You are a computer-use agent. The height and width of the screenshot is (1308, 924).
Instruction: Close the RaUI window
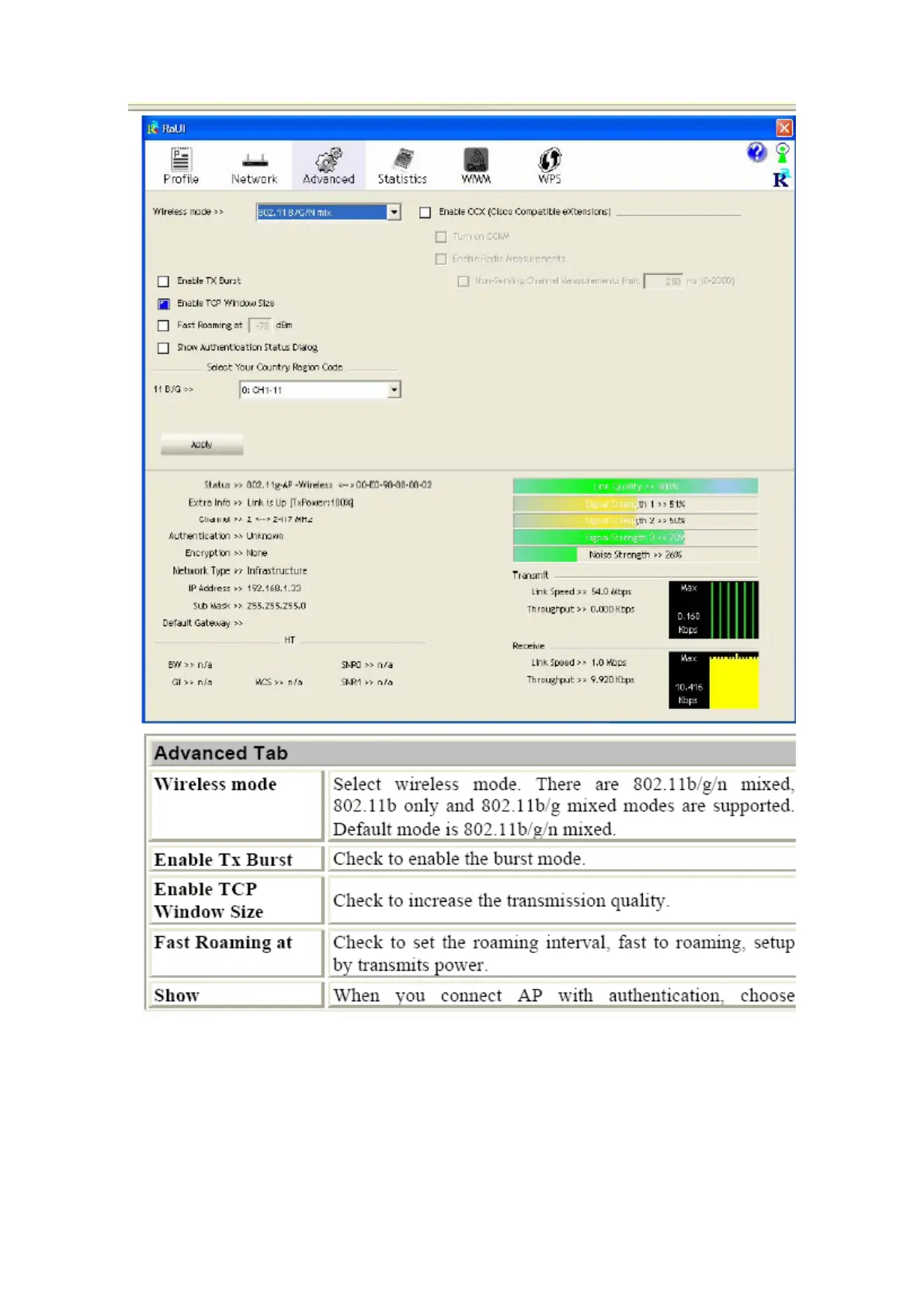click(784, 128)
